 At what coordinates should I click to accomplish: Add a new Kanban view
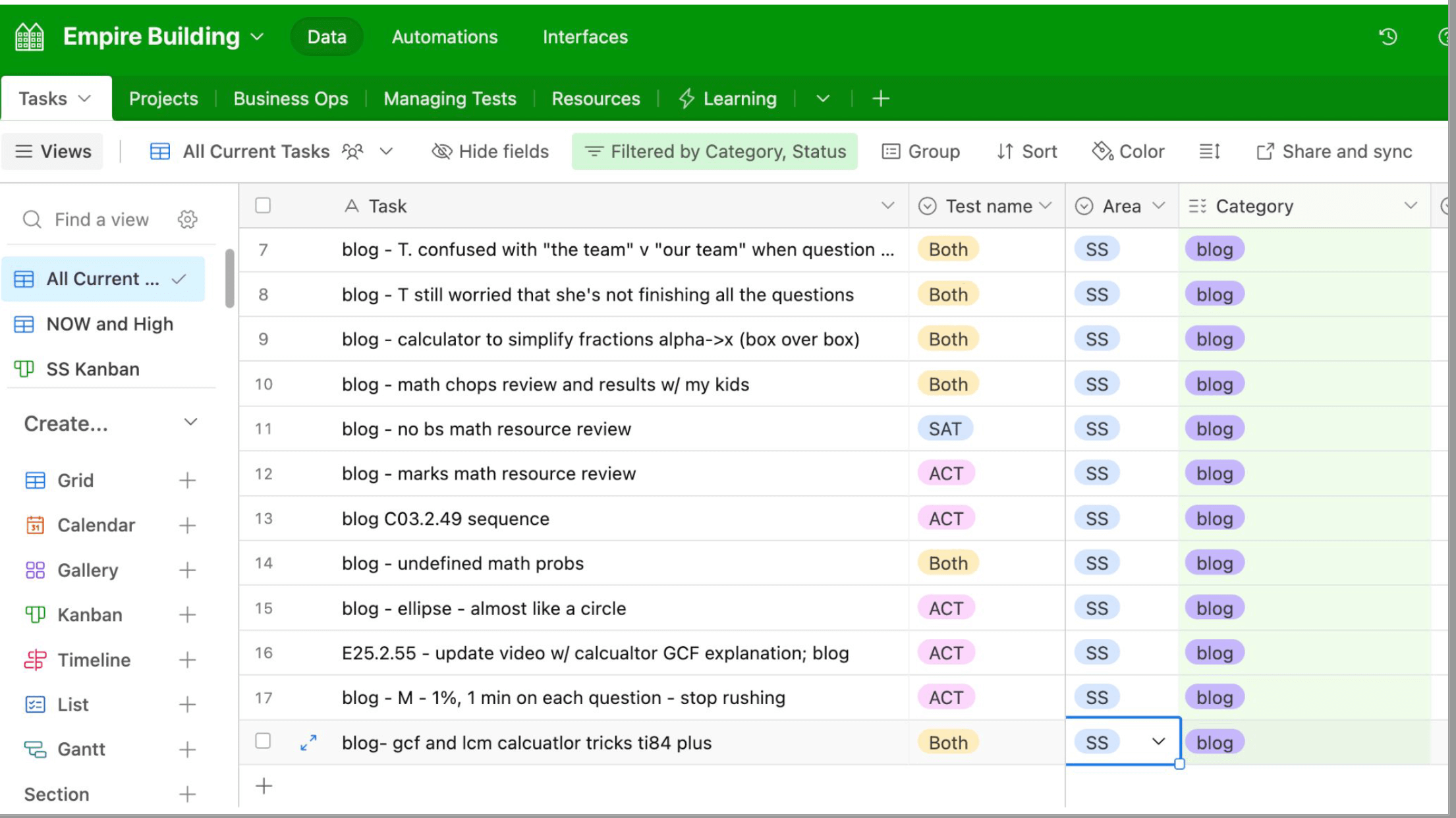187,614
